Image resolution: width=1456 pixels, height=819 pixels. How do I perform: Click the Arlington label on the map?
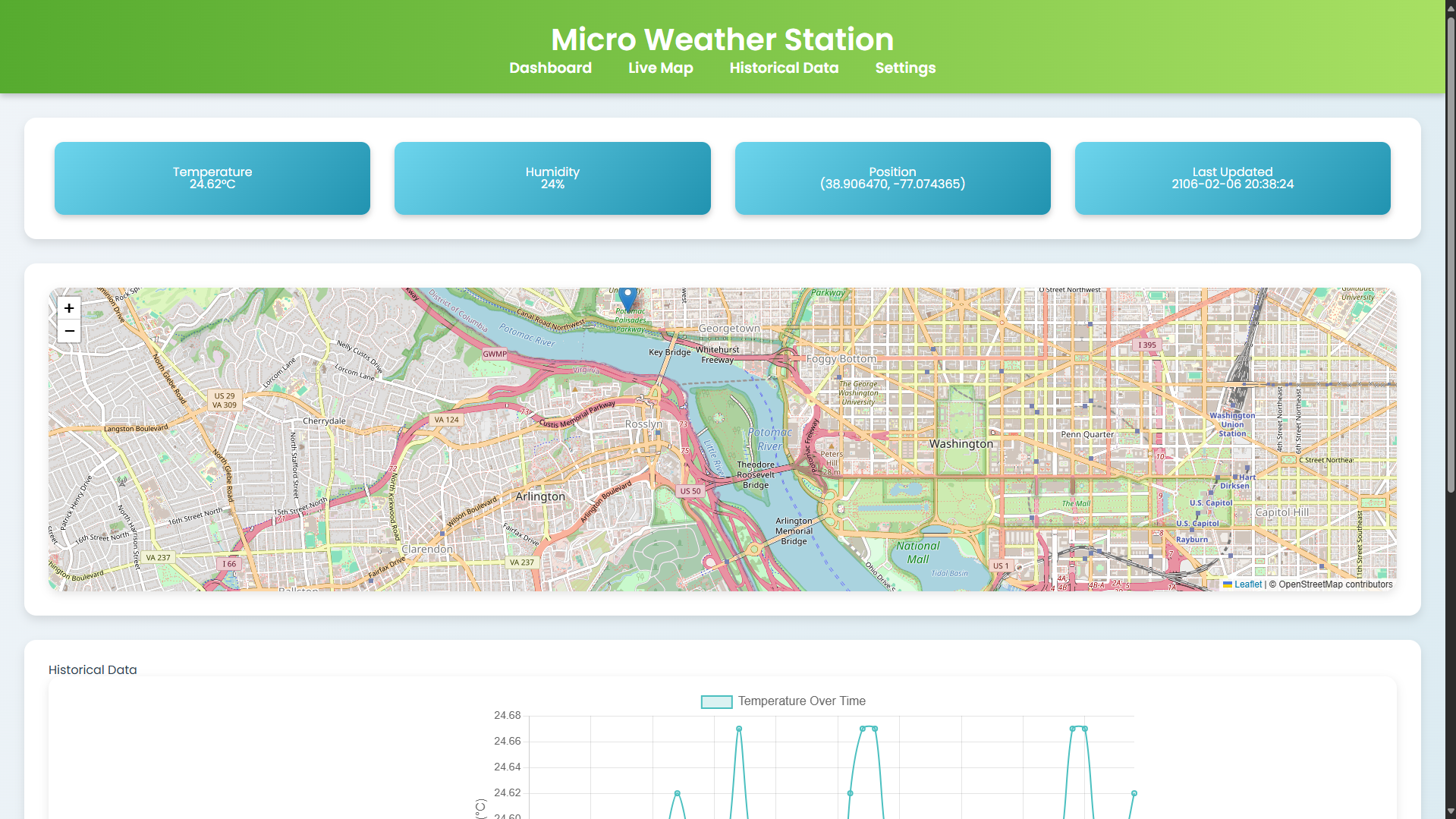click(x=540, y=496)
